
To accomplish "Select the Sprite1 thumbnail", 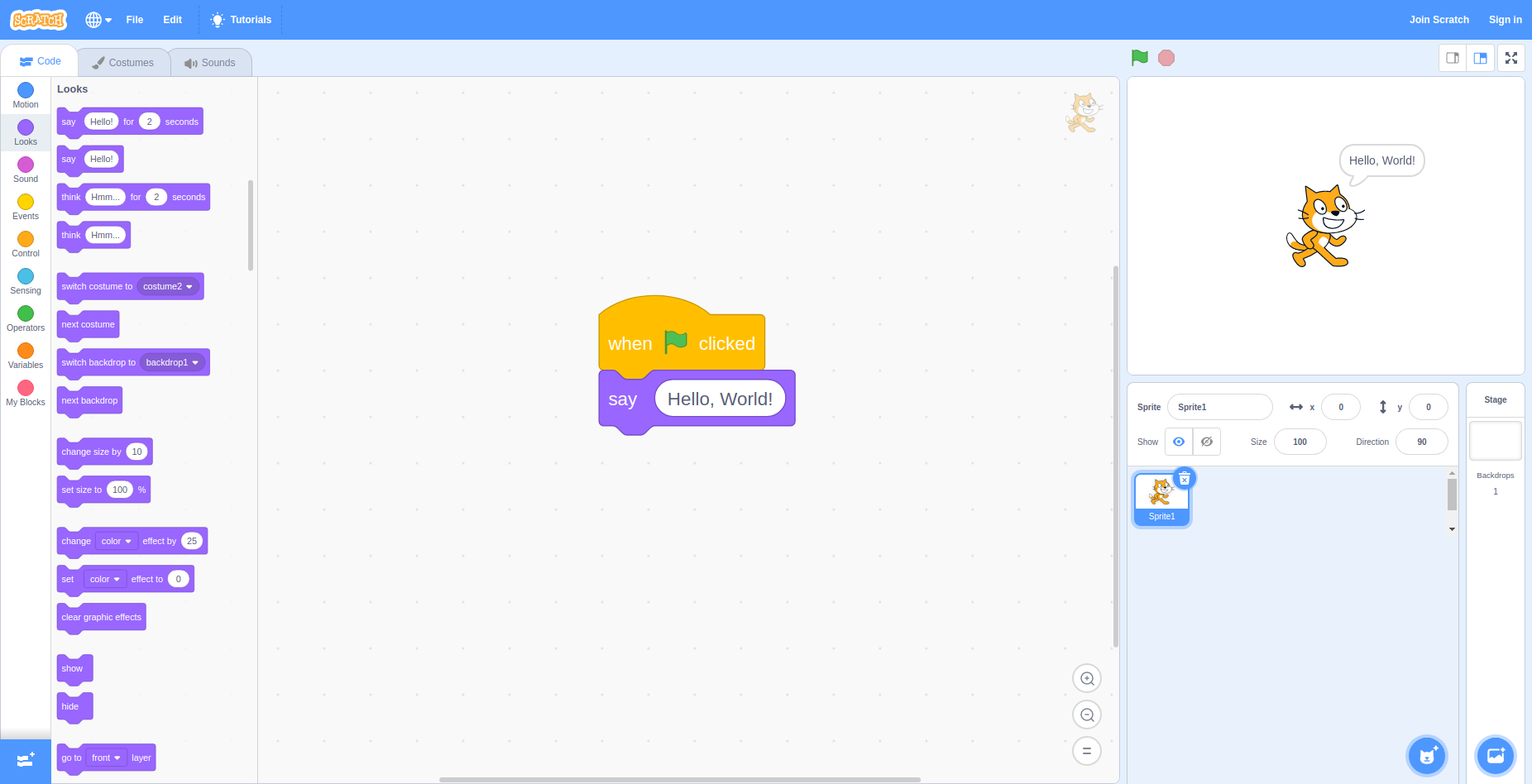I will pos(1161,500).
